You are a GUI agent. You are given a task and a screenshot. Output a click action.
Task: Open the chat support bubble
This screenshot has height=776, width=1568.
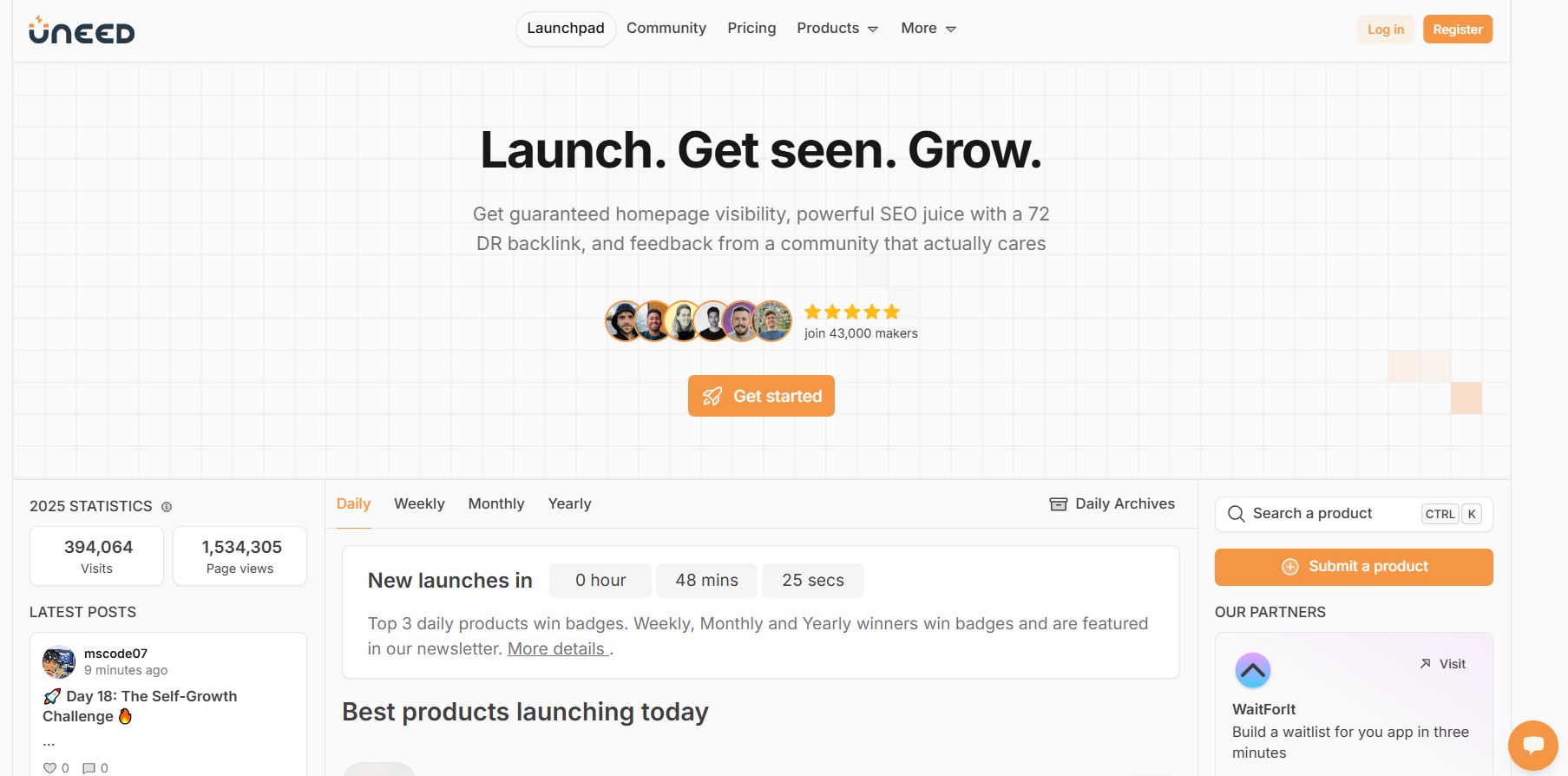pos(1533,745)
